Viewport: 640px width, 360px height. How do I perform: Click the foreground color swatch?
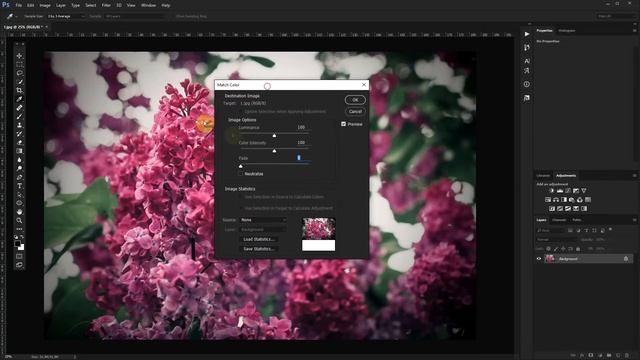(18, 244)
